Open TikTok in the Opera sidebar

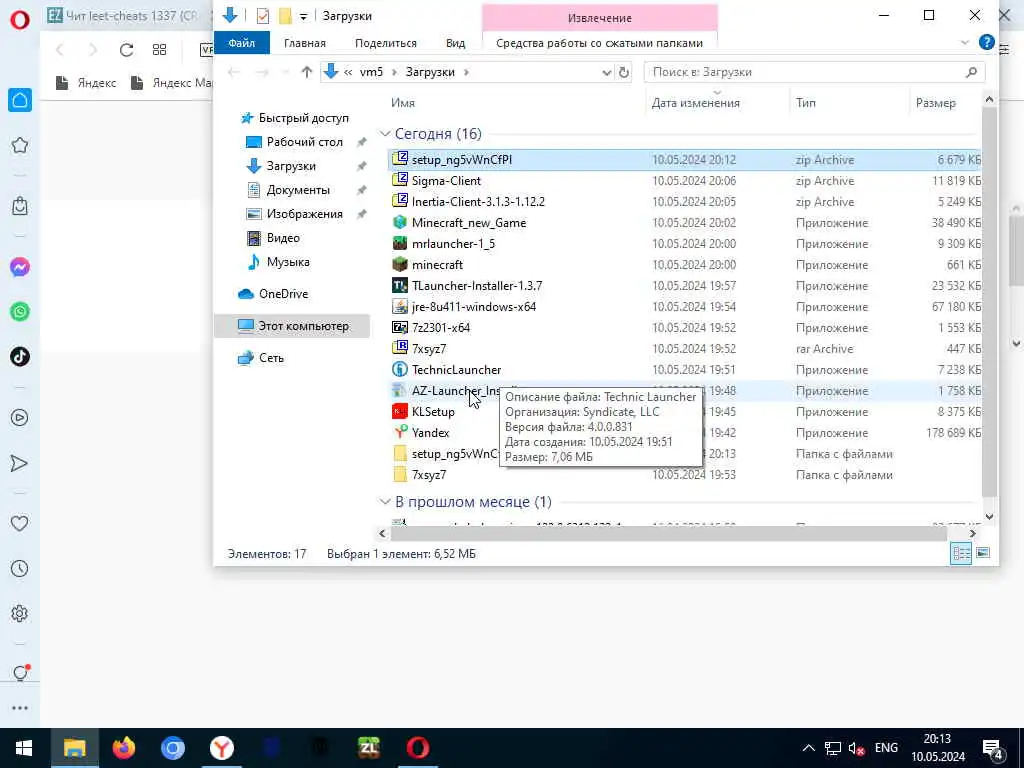20,357
